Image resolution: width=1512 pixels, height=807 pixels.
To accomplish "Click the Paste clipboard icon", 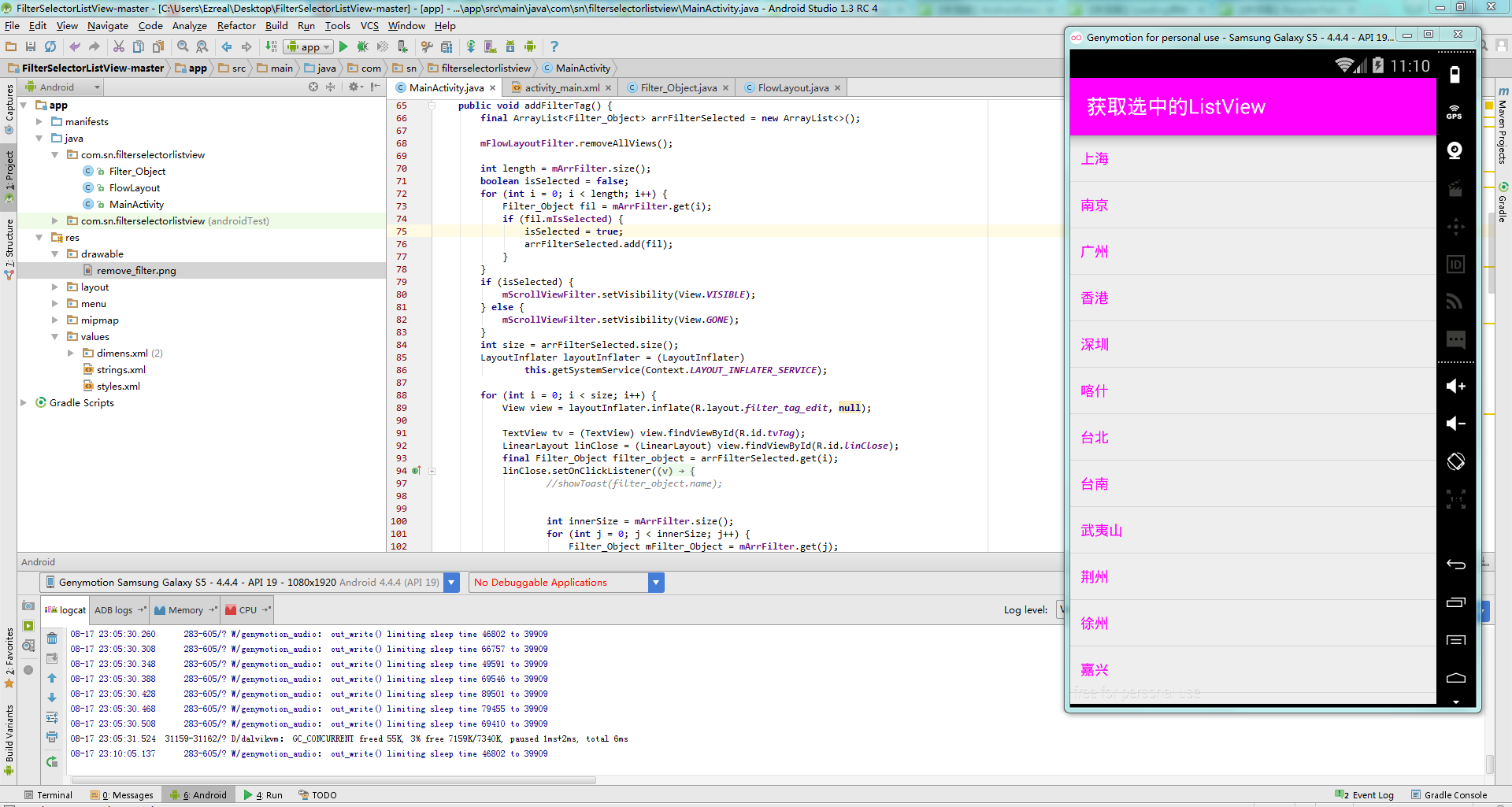I will coord(158,46).
